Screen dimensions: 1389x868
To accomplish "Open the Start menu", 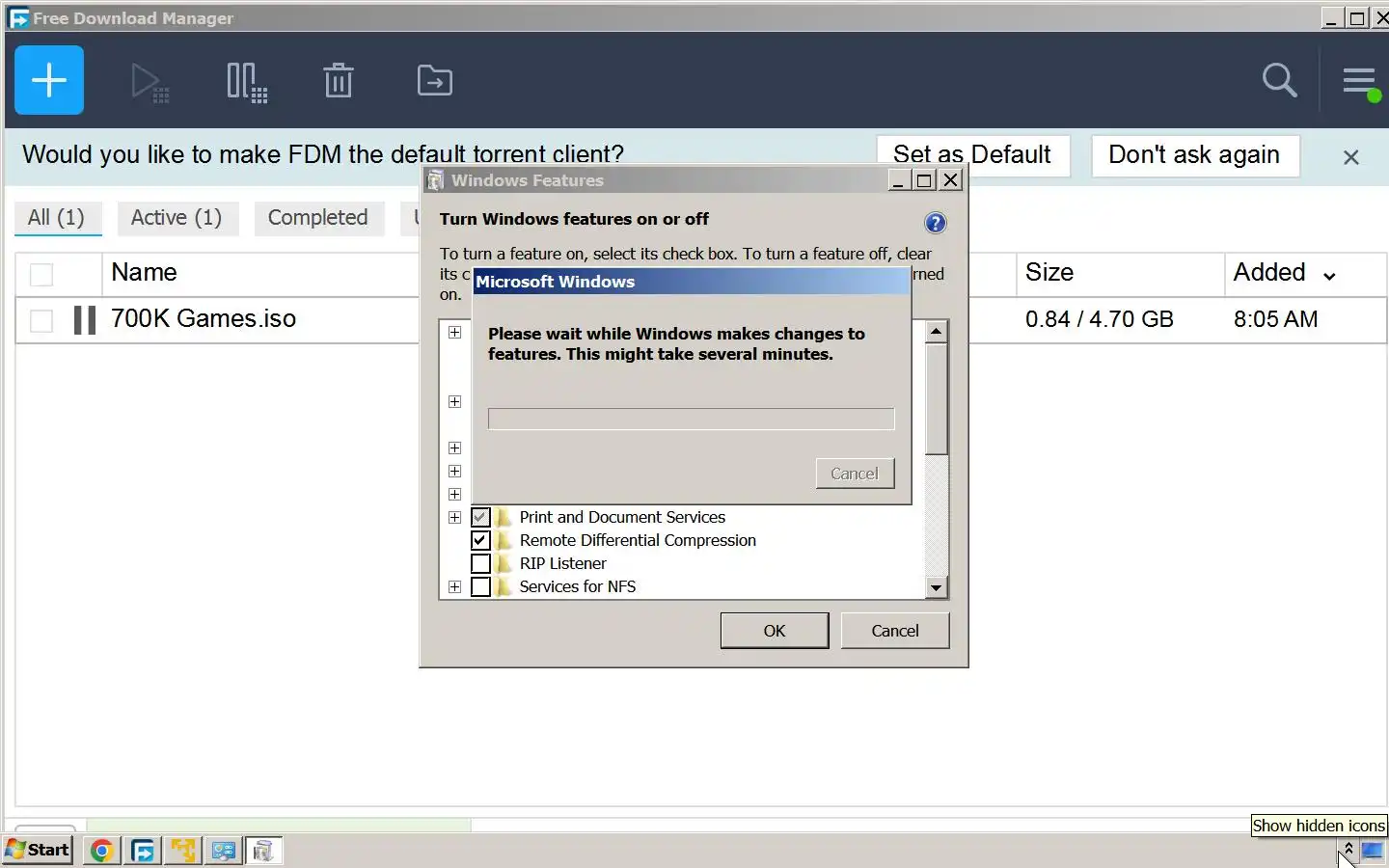I will [x=39, y=850].
